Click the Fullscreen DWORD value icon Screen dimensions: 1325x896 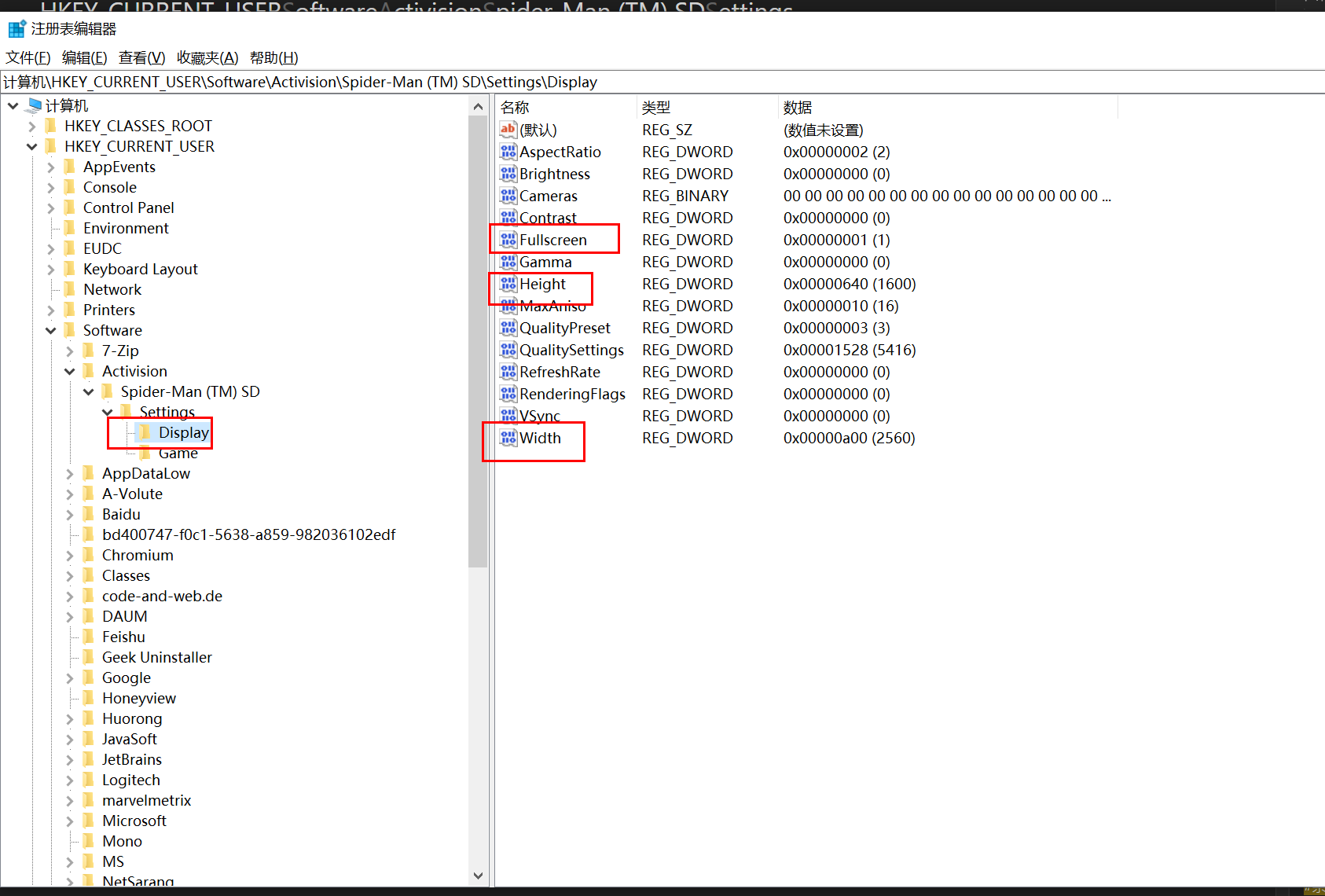tap(508, 240)
